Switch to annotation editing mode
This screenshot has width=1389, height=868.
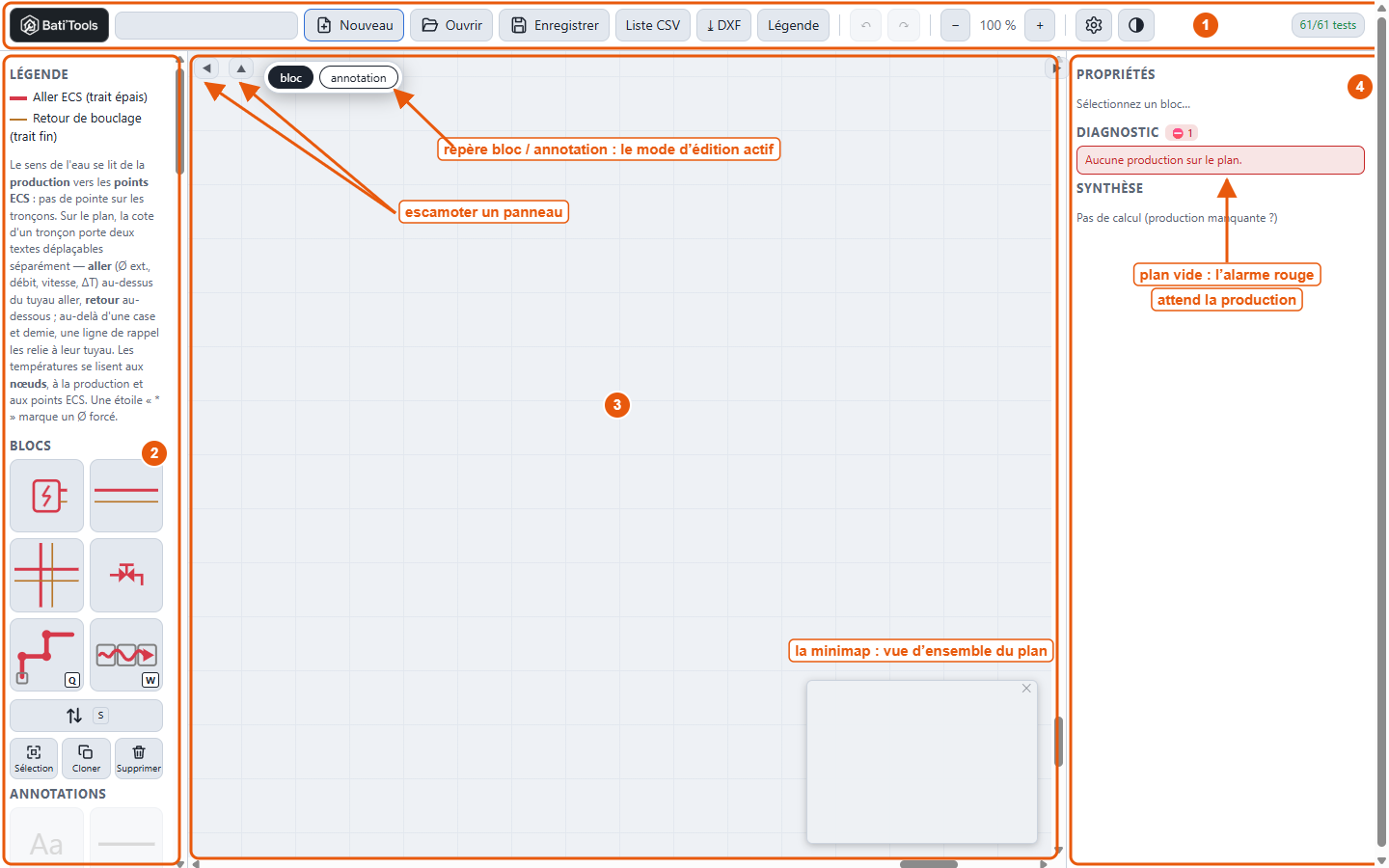pos(359,78)
